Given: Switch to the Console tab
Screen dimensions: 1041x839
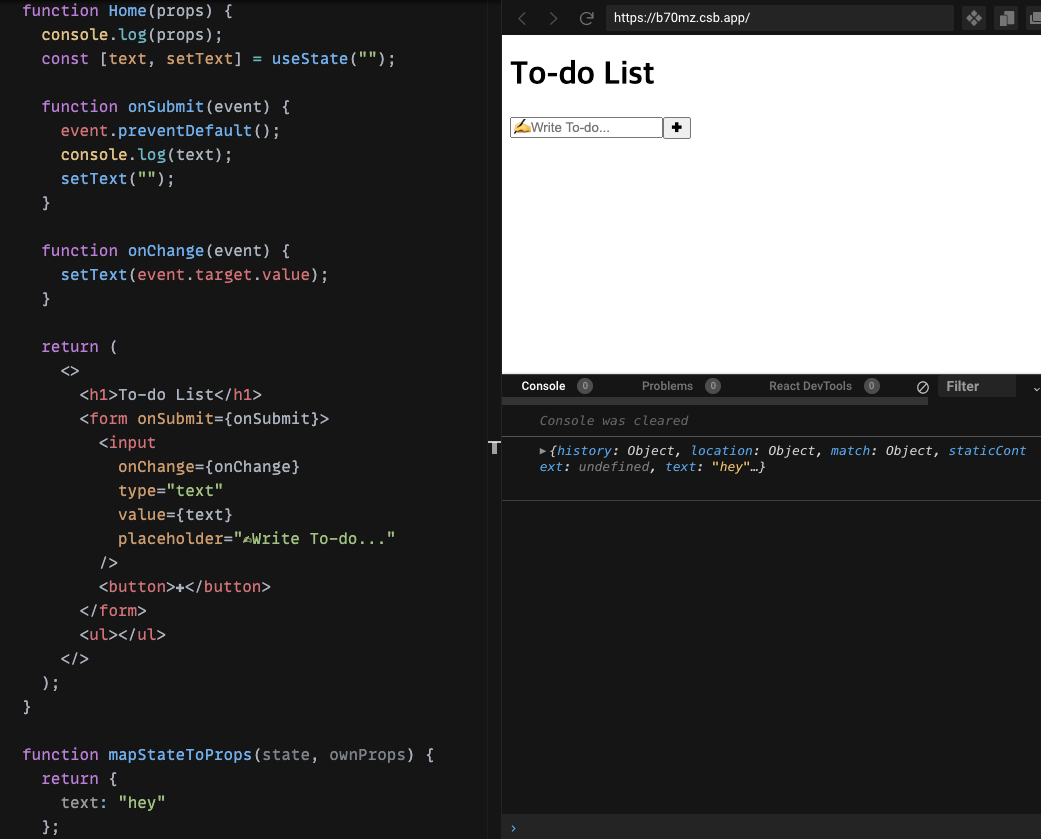Looking at the screenshot, I should point(543,386).
